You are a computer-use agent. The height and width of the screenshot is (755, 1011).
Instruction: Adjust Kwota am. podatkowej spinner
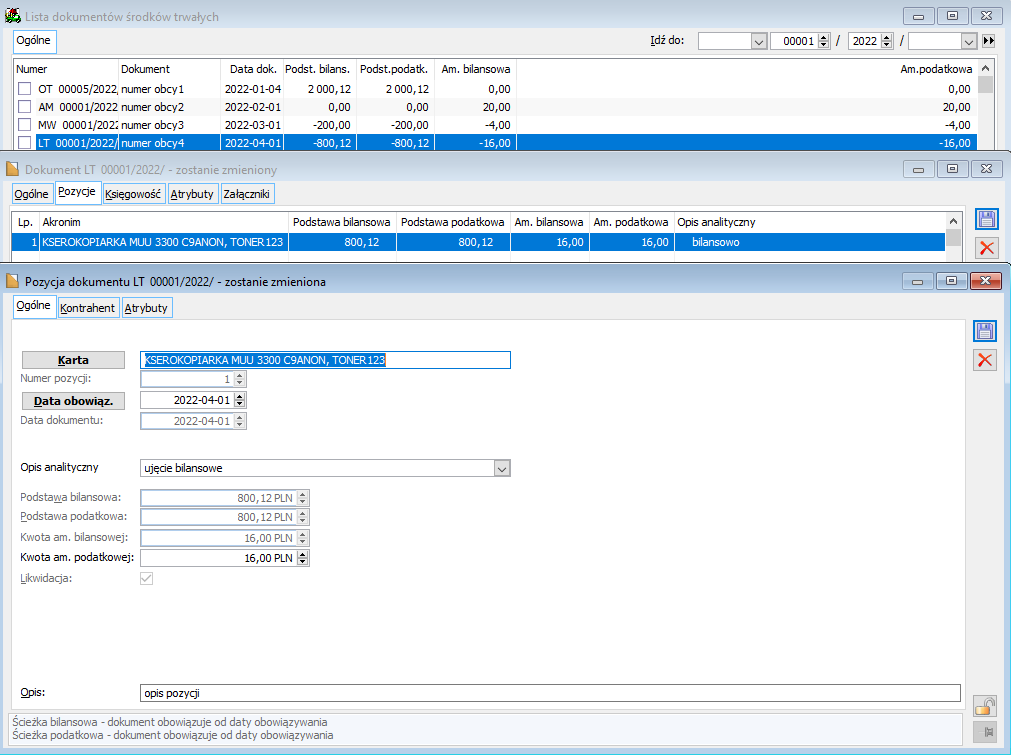(x=303, y=558)
